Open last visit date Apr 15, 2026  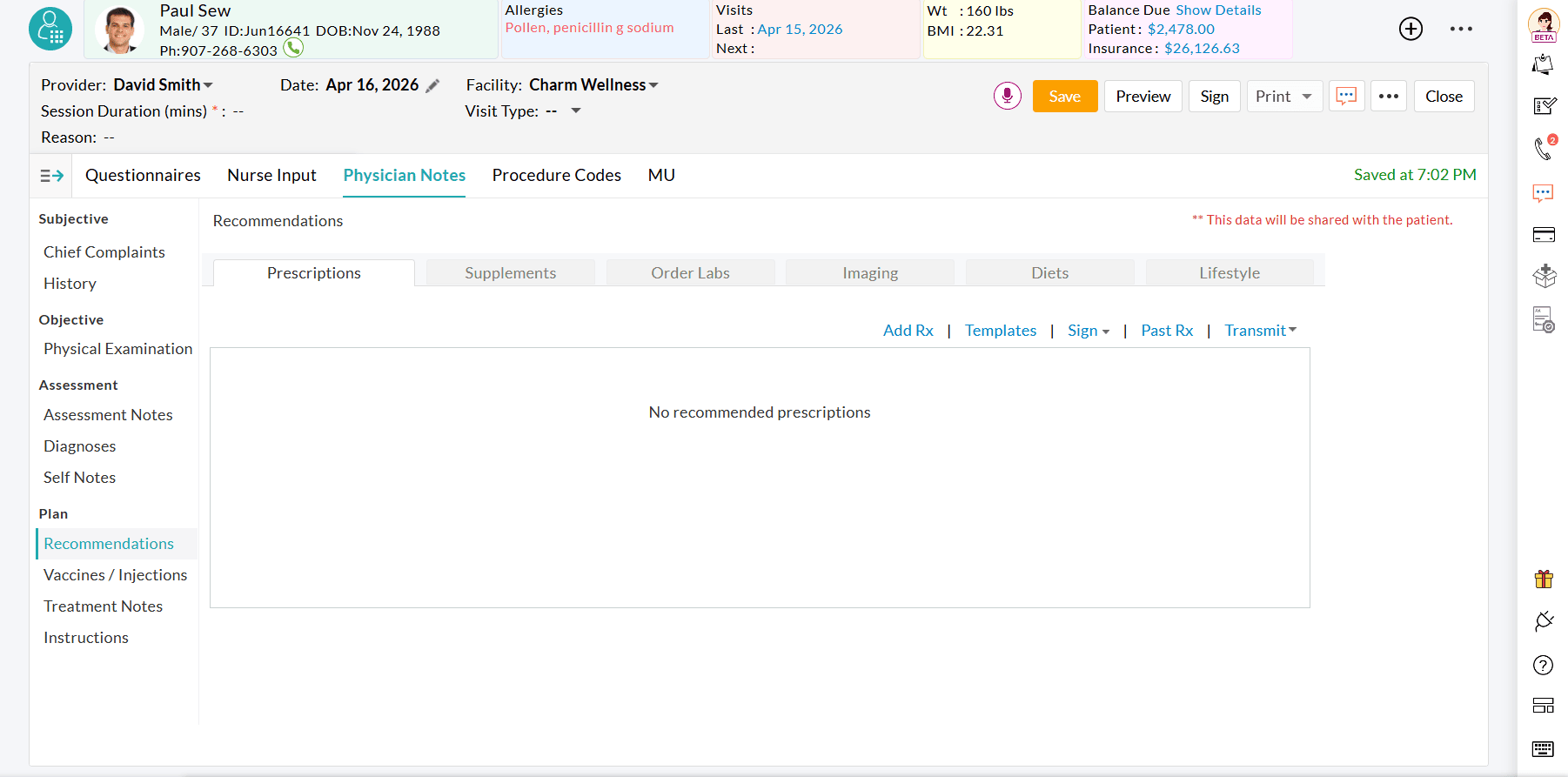click(800, 30)
